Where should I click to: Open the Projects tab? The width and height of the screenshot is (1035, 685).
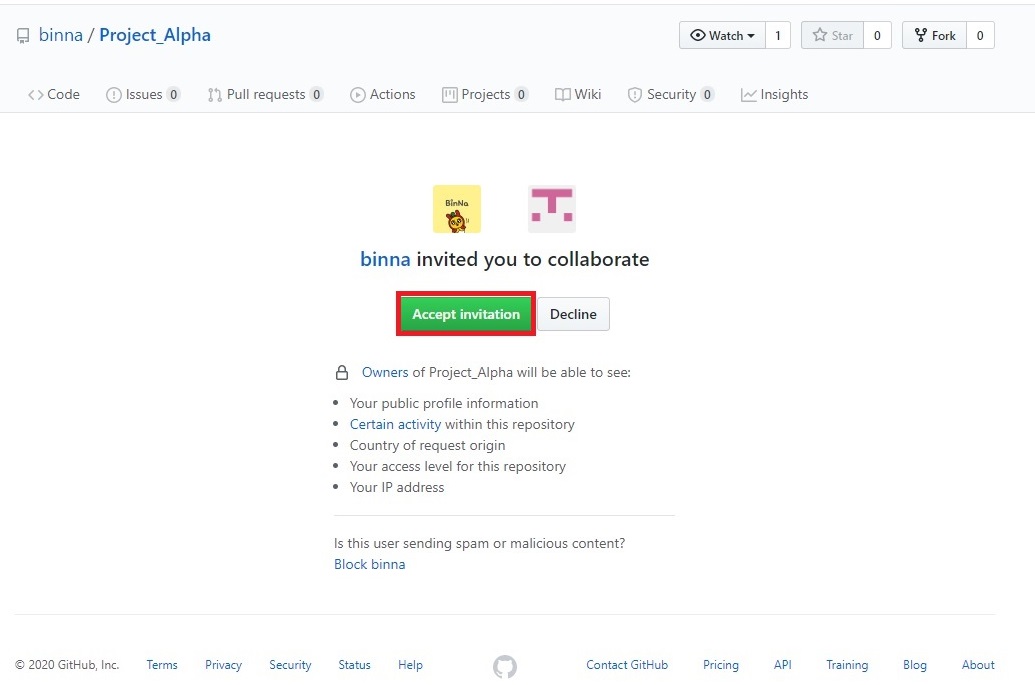pos(485,94)
